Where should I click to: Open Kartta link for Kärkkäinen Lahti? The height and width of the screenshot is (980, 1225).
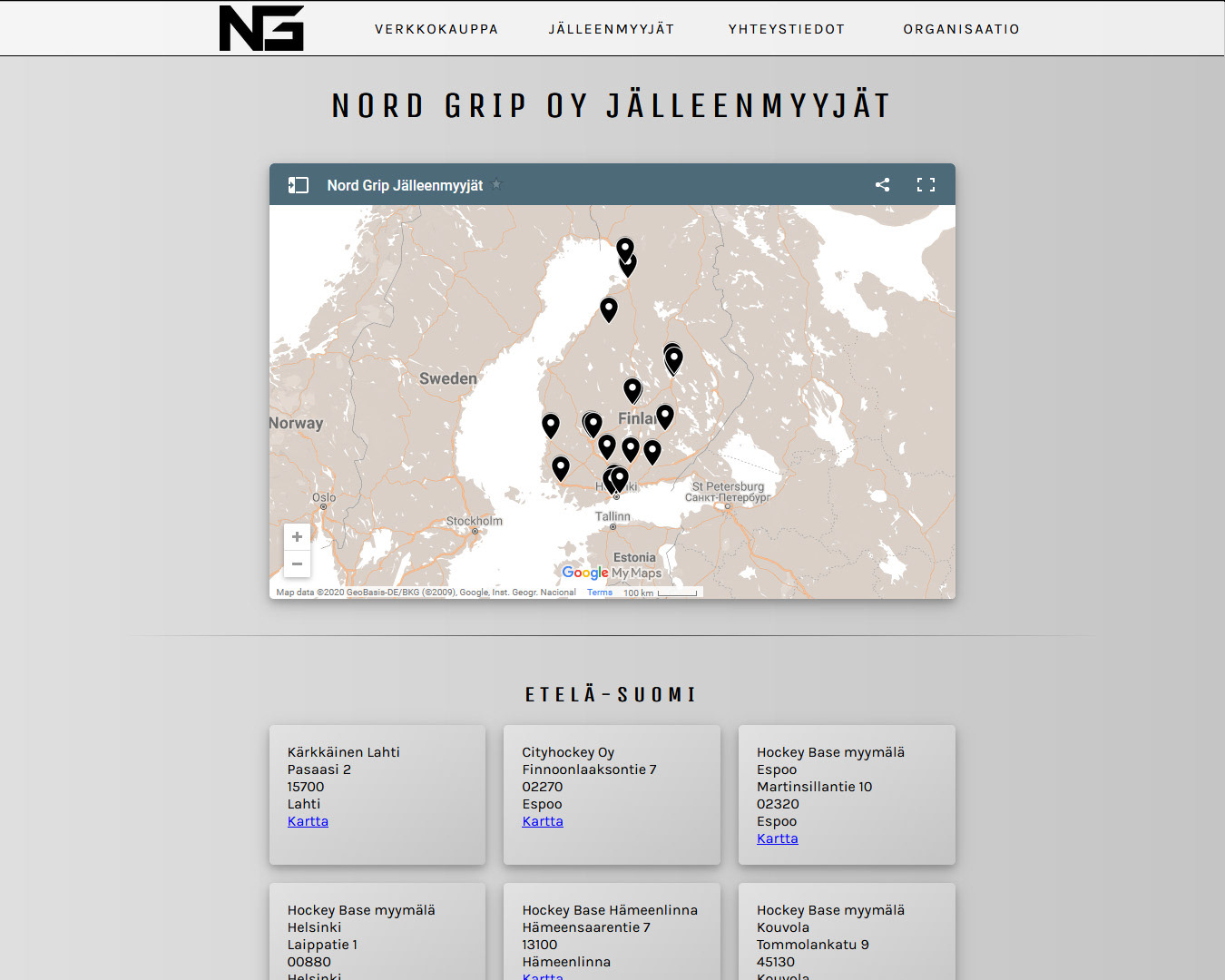308,821
